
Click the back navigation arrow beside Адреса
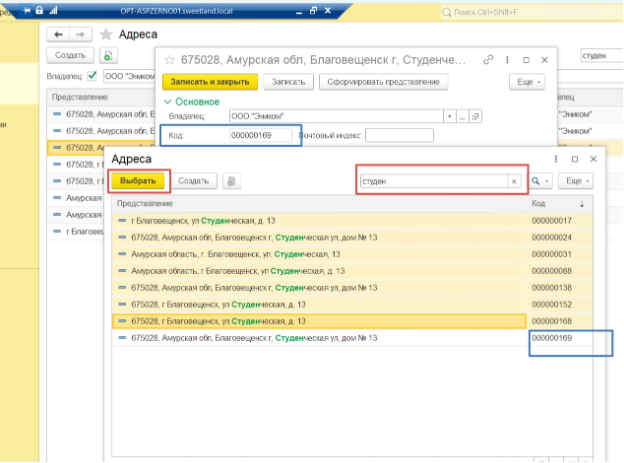(x=58, y=33)
